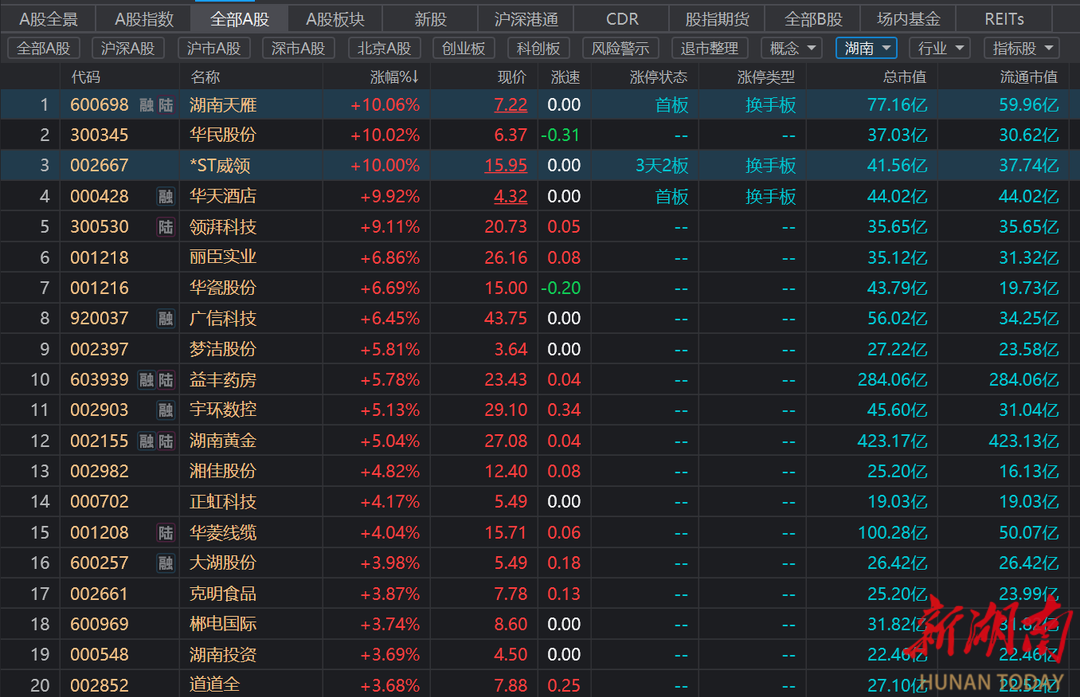The height and width of the screenshot is (697, 1080).
Task: Select the 郴电国际 stock name
Action: [x=223, y=624]
